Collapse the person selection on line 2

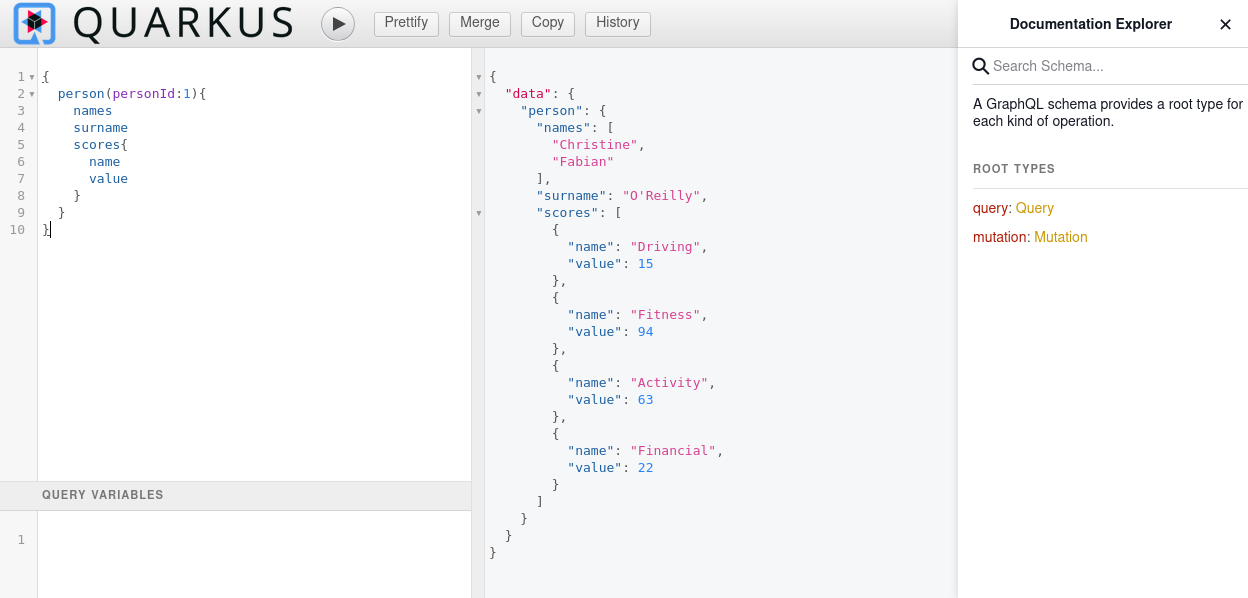[x=33, y=93]
